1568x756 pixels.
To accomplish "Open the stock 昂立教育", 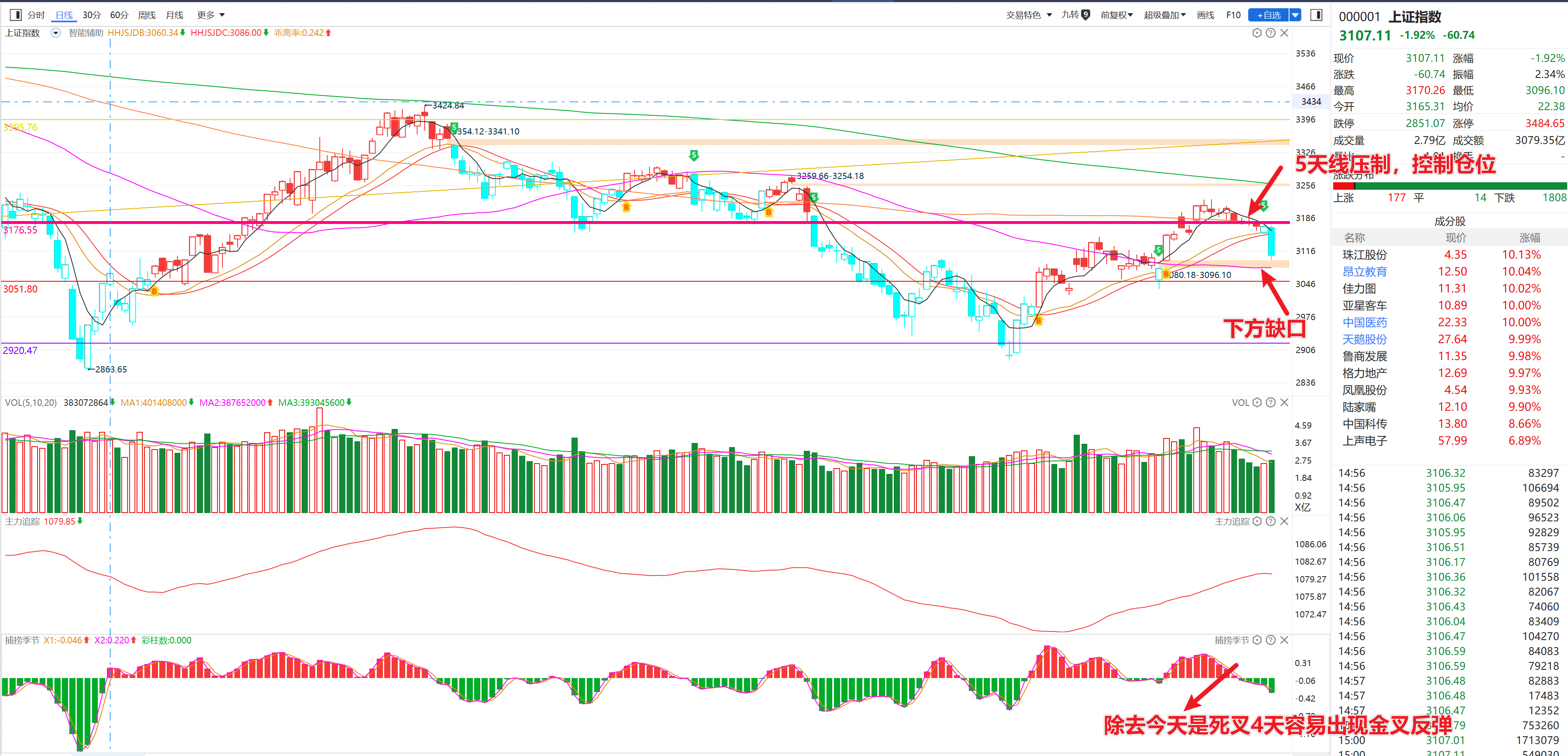I will coord(1365,271).
